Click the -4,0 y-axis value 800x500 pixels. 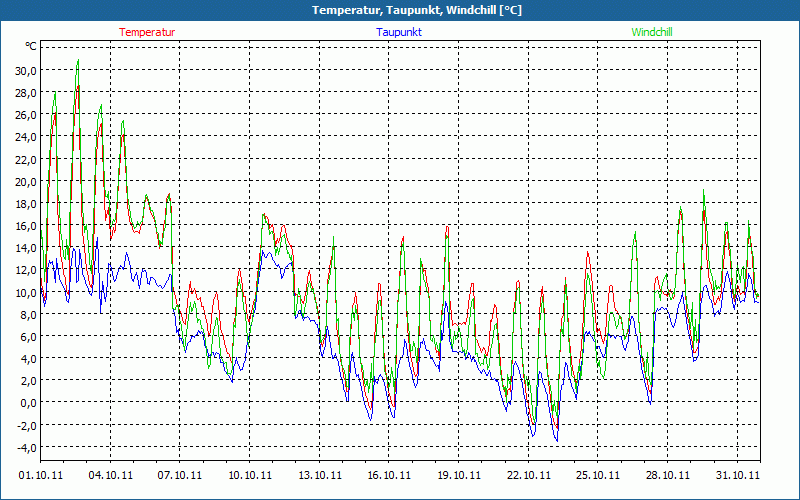pyautogui.click(x=27, y=447)
